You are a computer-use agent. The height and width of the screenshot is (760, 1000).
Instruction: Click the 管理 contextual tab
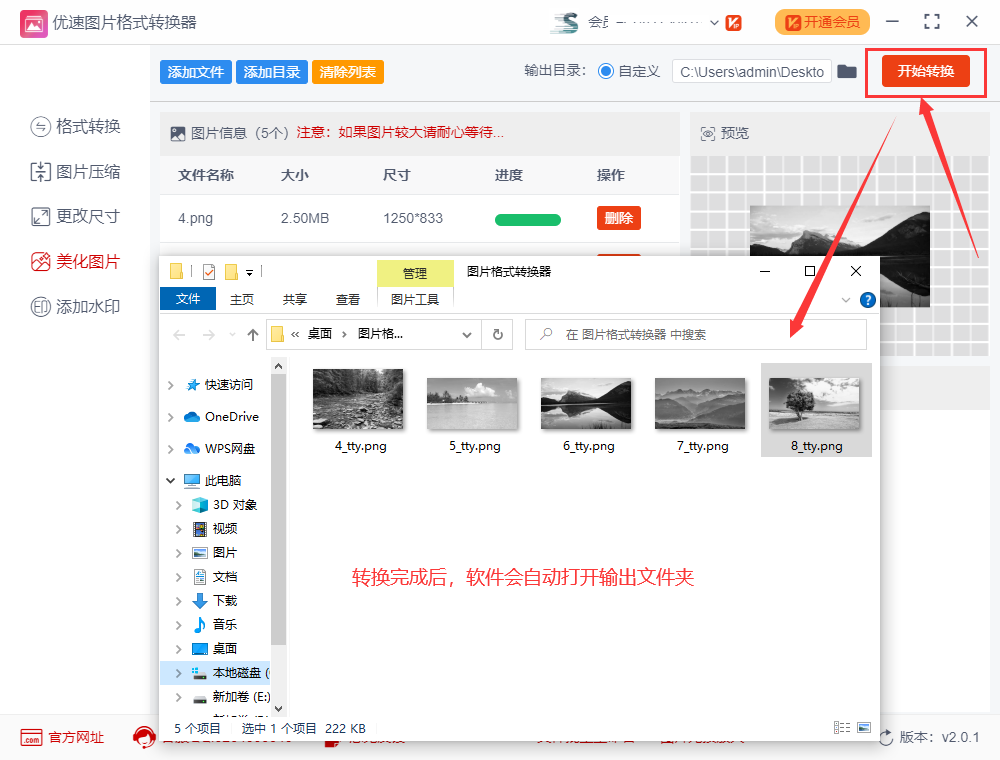(x=415, y=273)
